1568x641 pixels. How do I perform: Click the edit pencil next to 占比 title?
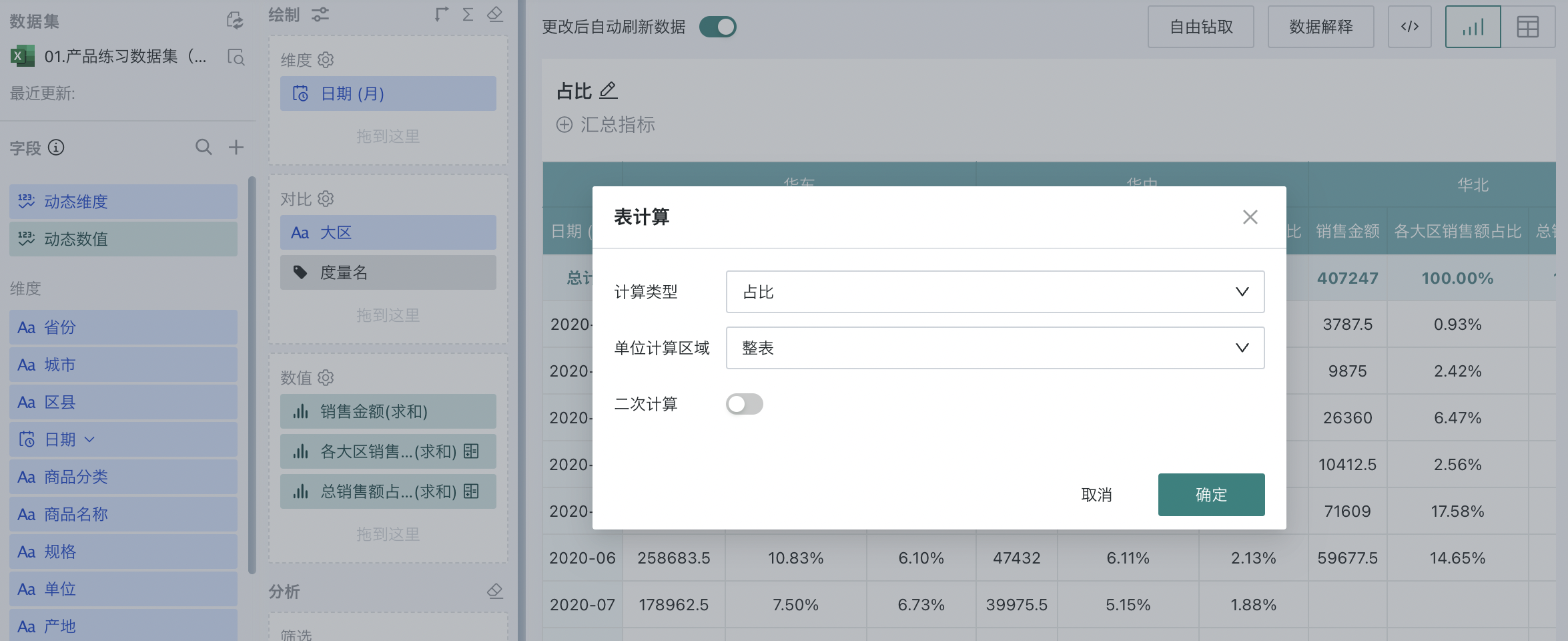(608, 90)
